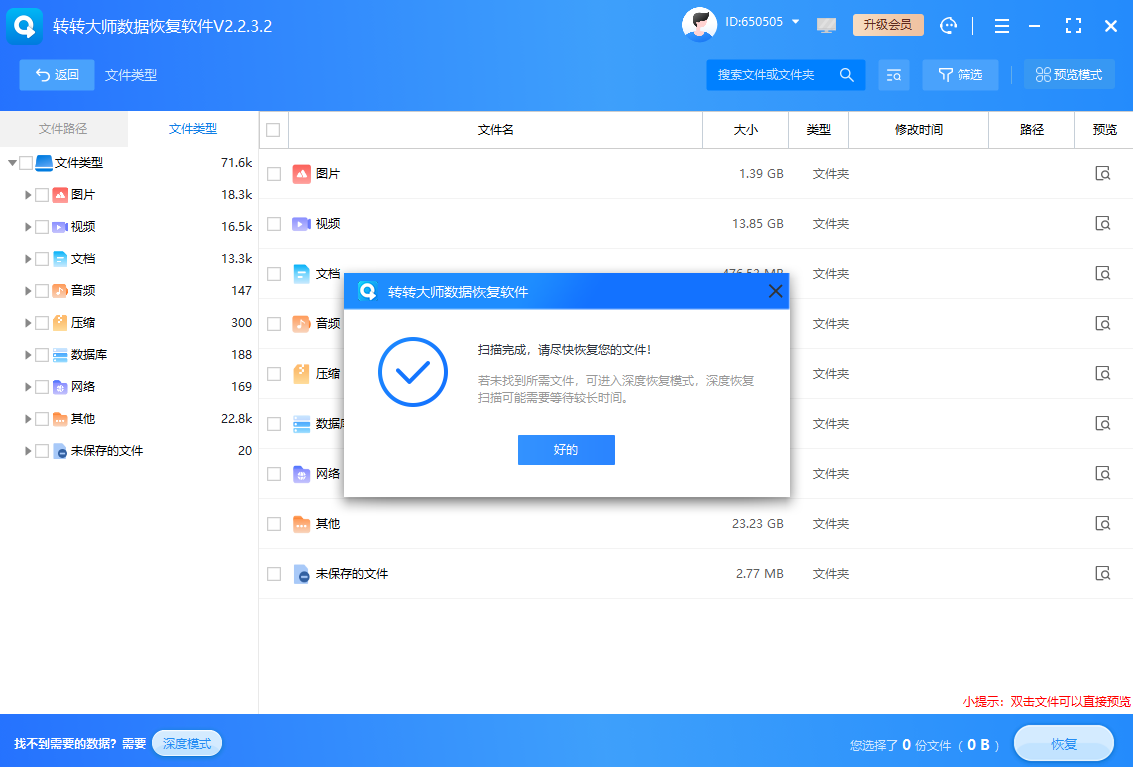Screen dimensions: 1133x767
Task: Click the monitor/screen icon in title bar
Action: 826,25
